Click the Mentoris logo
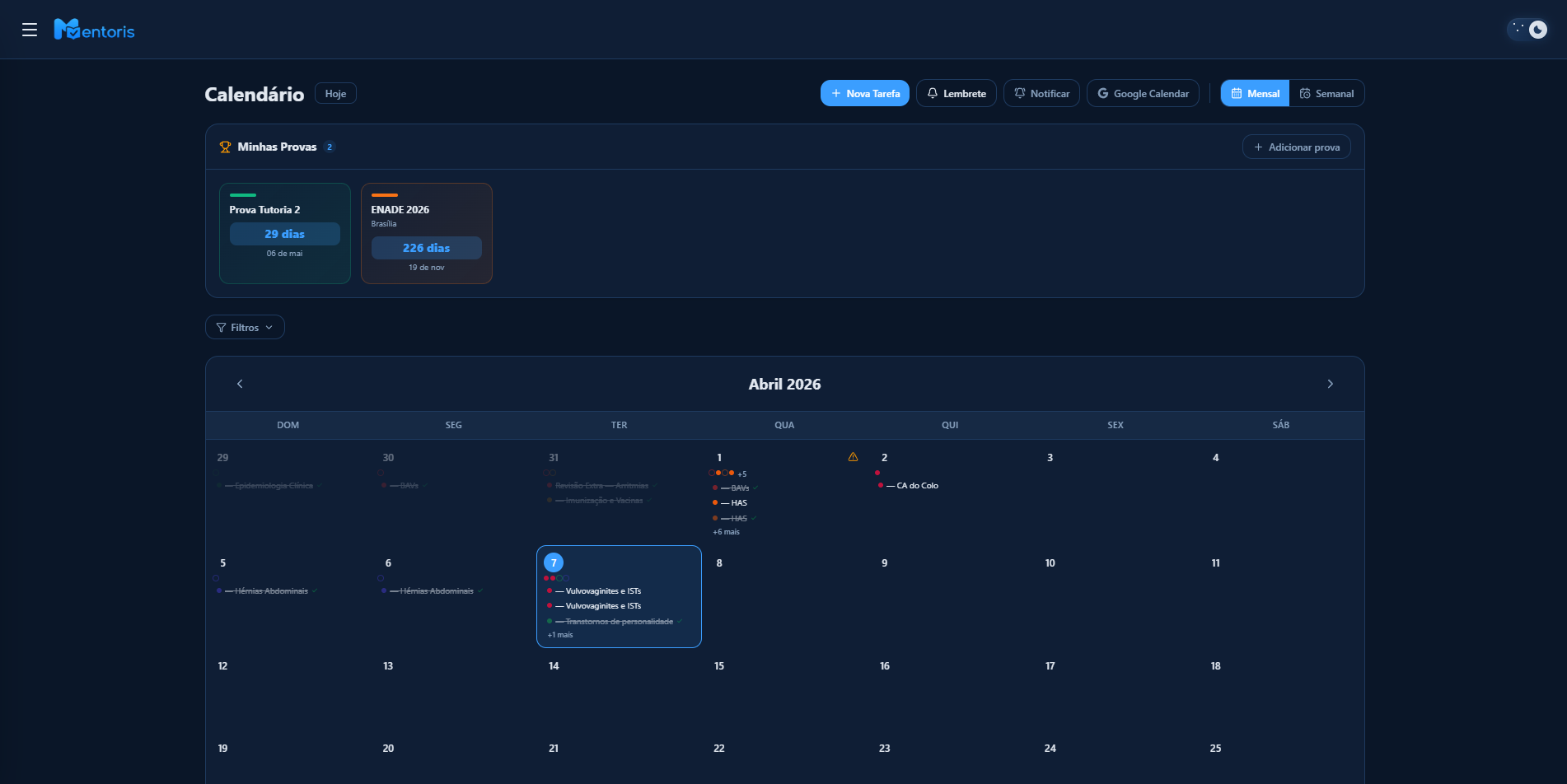This screenshot has height=784, width=1567. pos(94,30)
